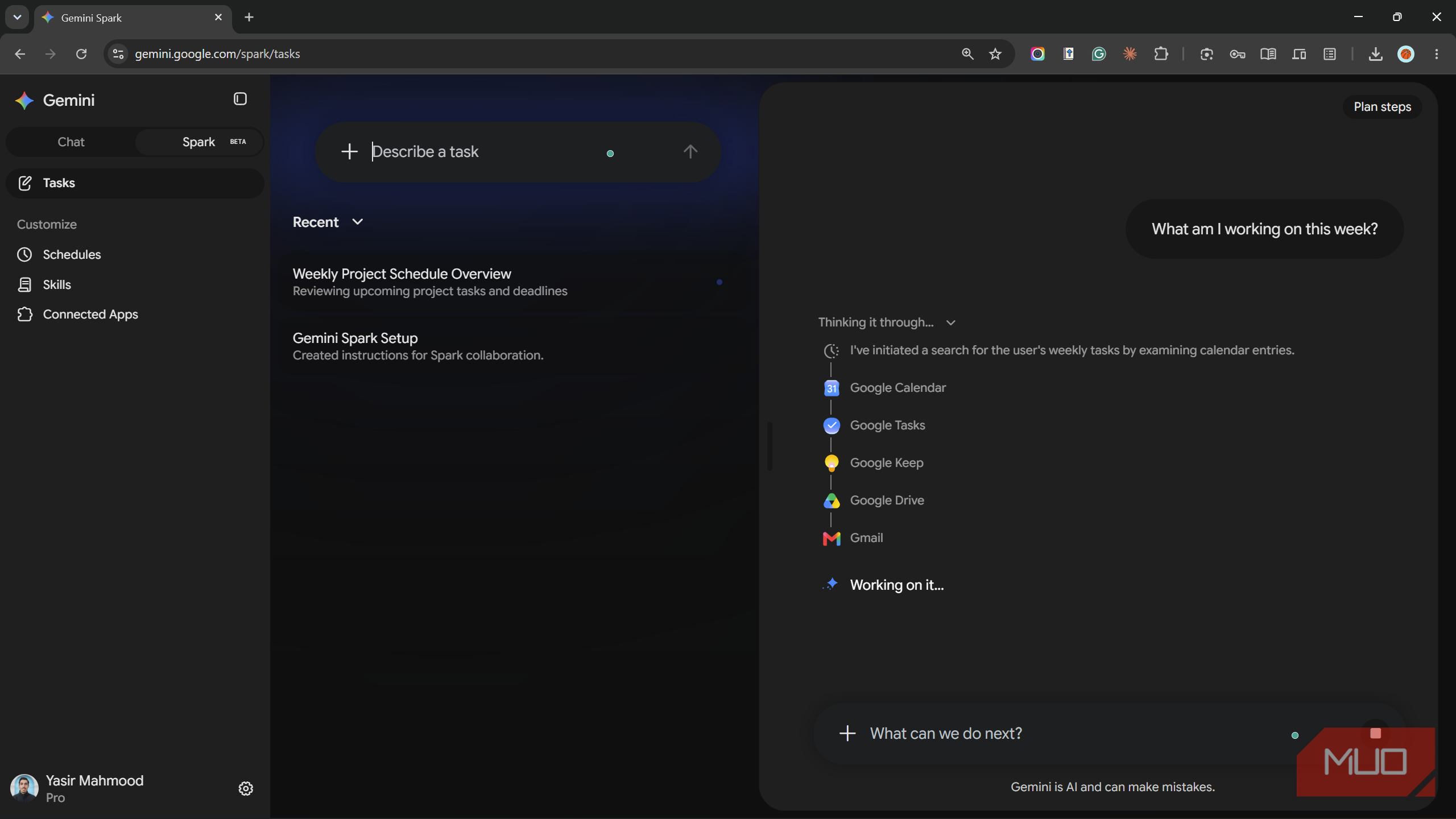
Task: Click the Working on it status
Action: pos(896,585)
